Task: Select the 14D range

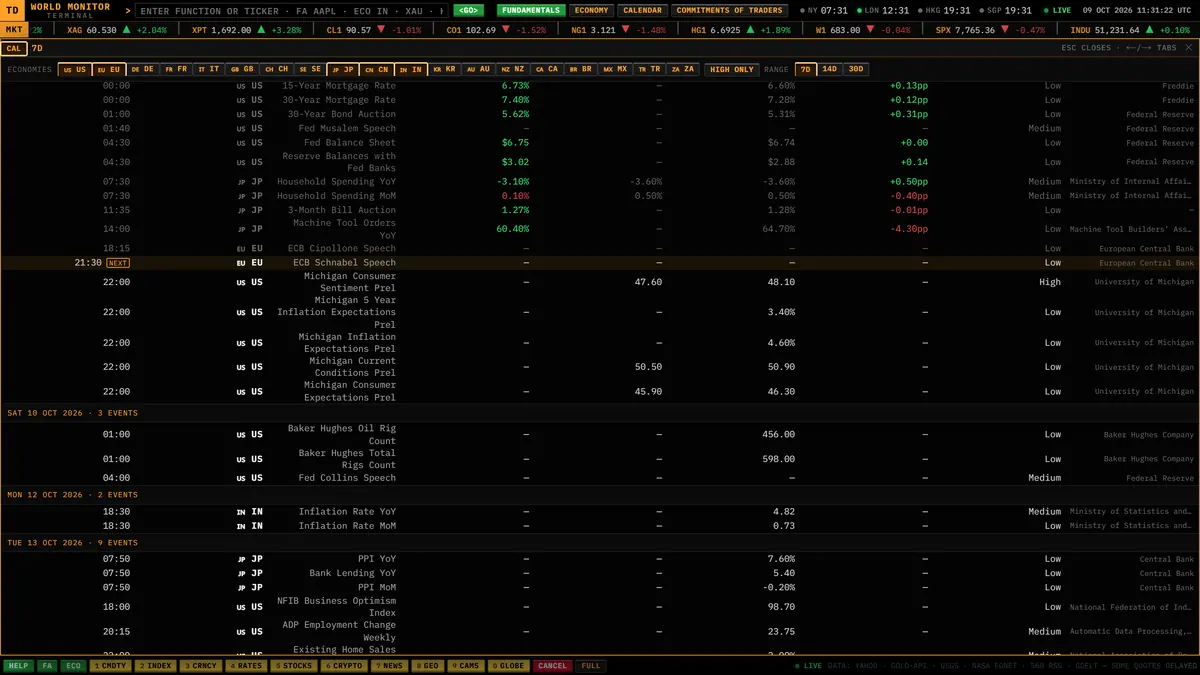Action: 830,70
